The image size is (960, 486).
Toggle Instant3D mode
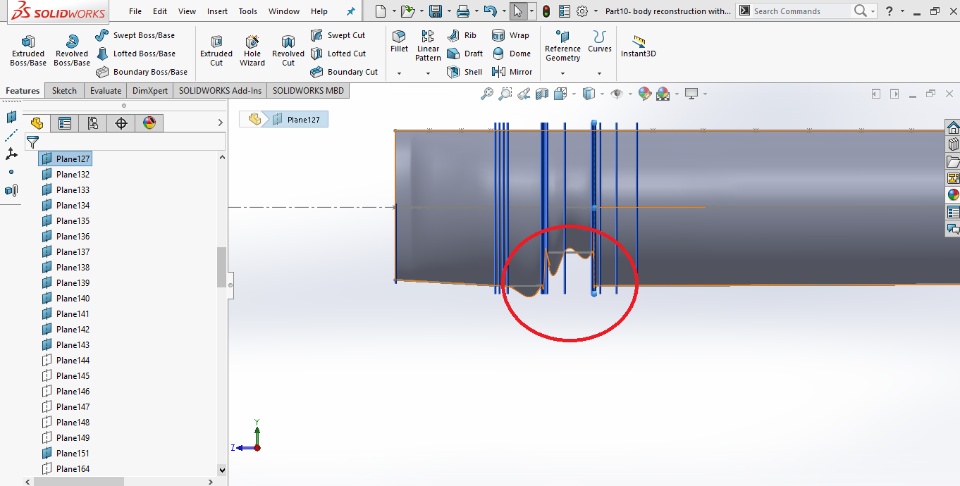point(639,46)
